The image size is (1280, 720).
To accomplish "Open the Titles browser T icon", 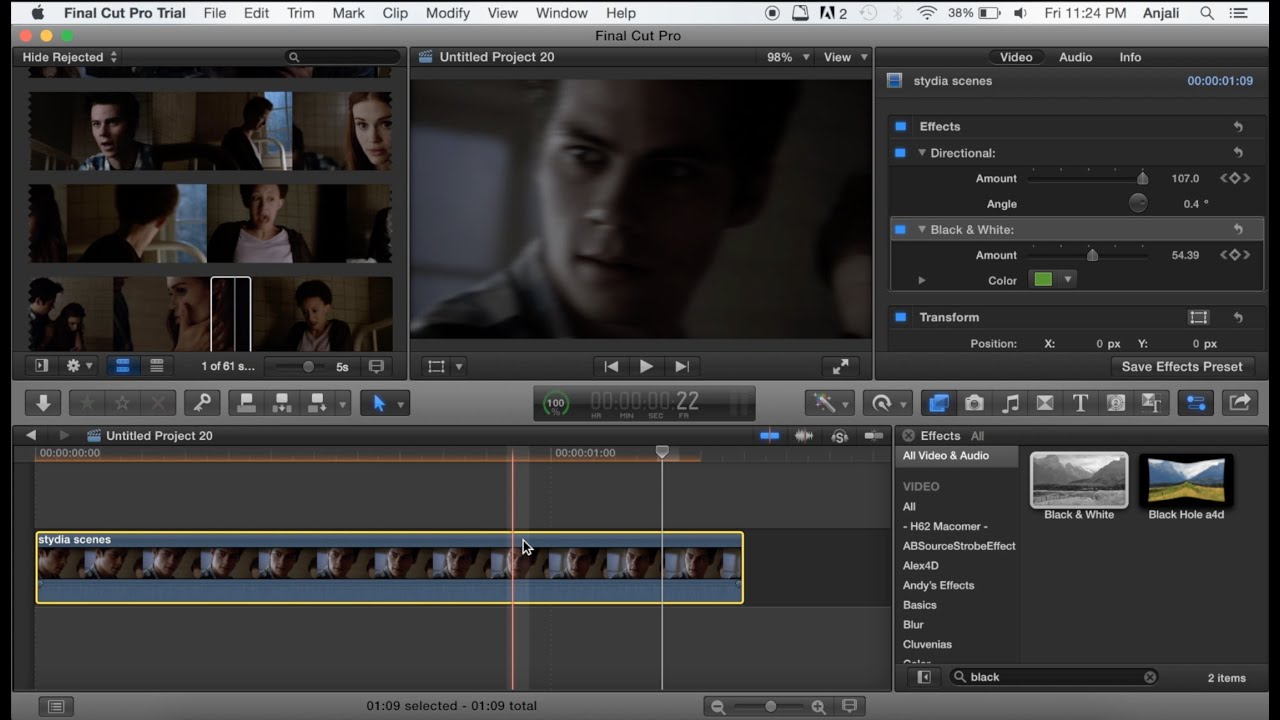I will point(1080,403).
